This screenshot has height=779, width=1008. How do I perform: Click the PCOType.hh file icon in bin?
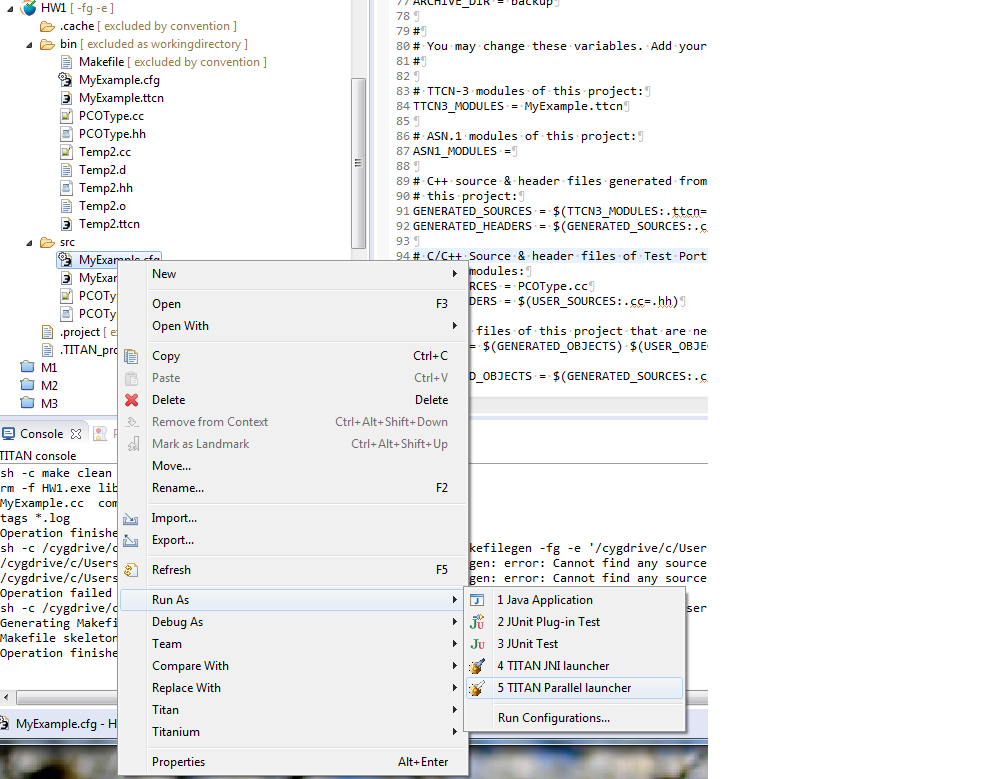(66, 134)
